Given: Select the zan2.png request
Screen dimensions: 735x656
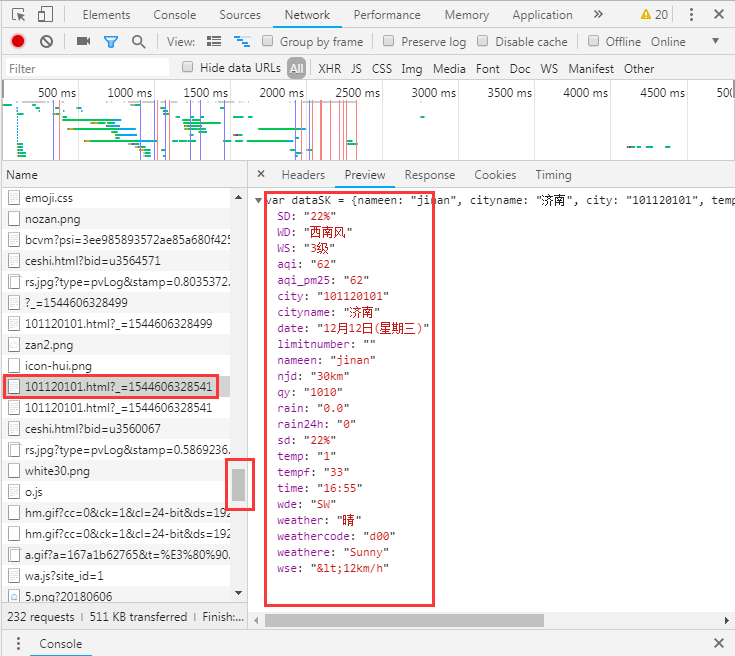Looking at the screenshot, I should pyautogui.click(x=117, y=345).
